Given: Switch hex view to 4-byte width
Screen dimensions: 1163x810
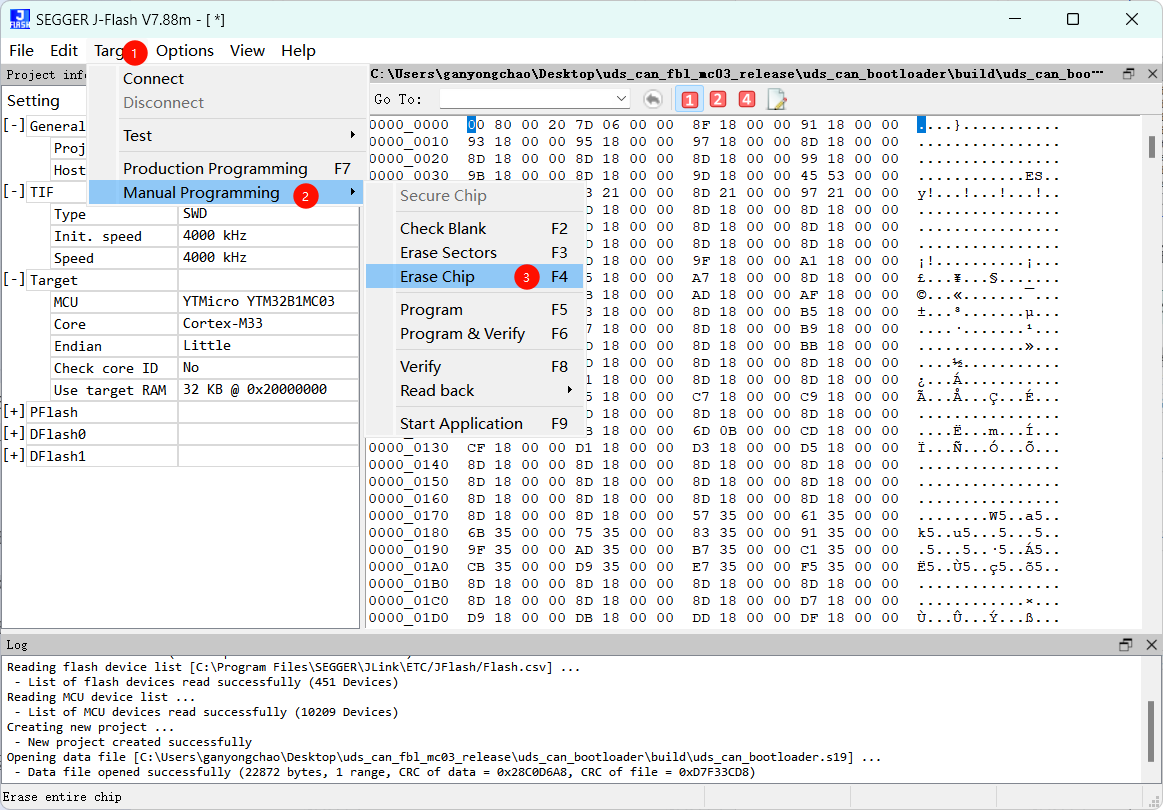Looking at the screenshot, I should (x=747, y=99).
